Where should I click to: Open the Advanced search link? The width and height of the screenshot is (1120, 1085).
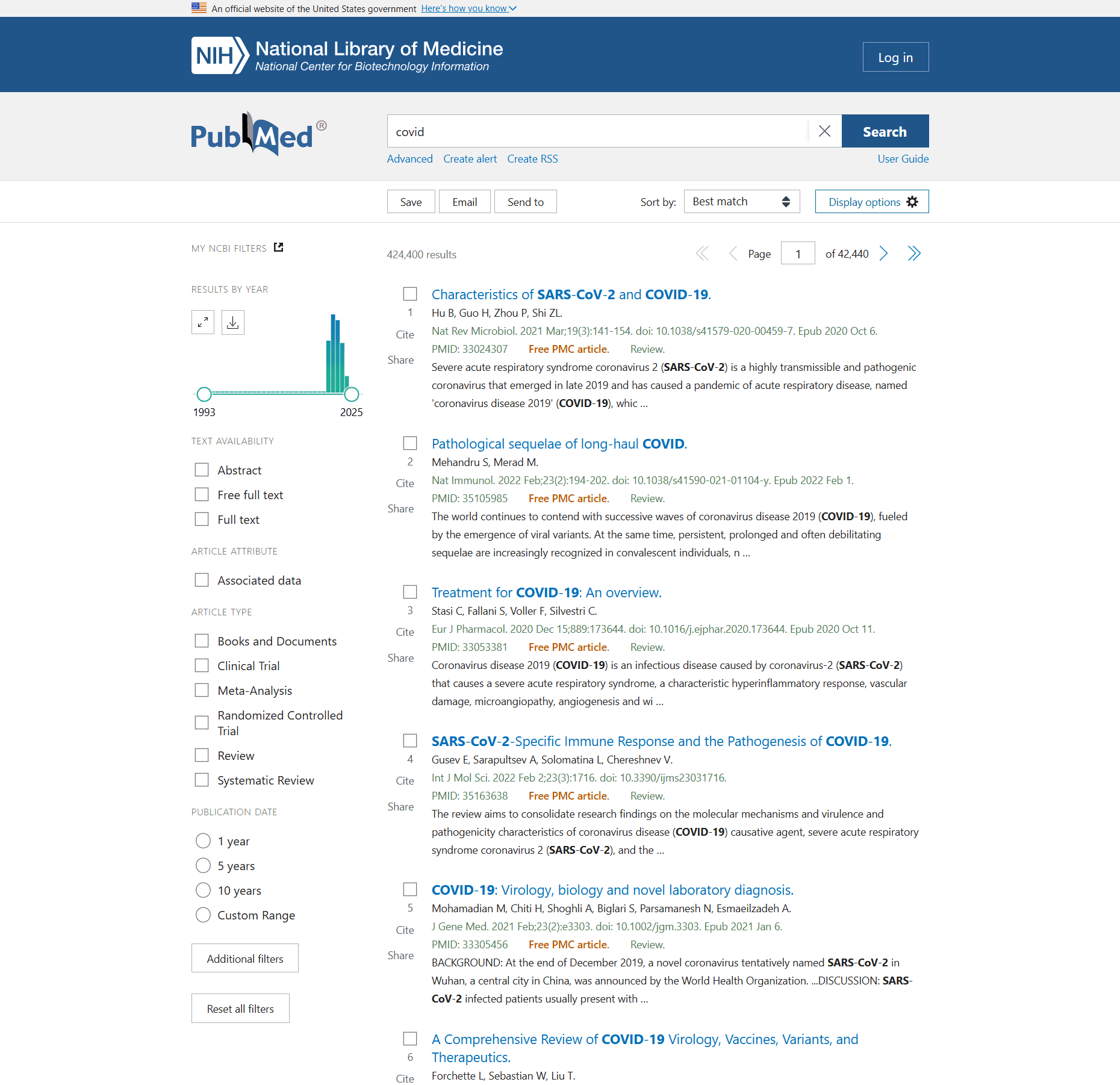click(x=409, y=159)
